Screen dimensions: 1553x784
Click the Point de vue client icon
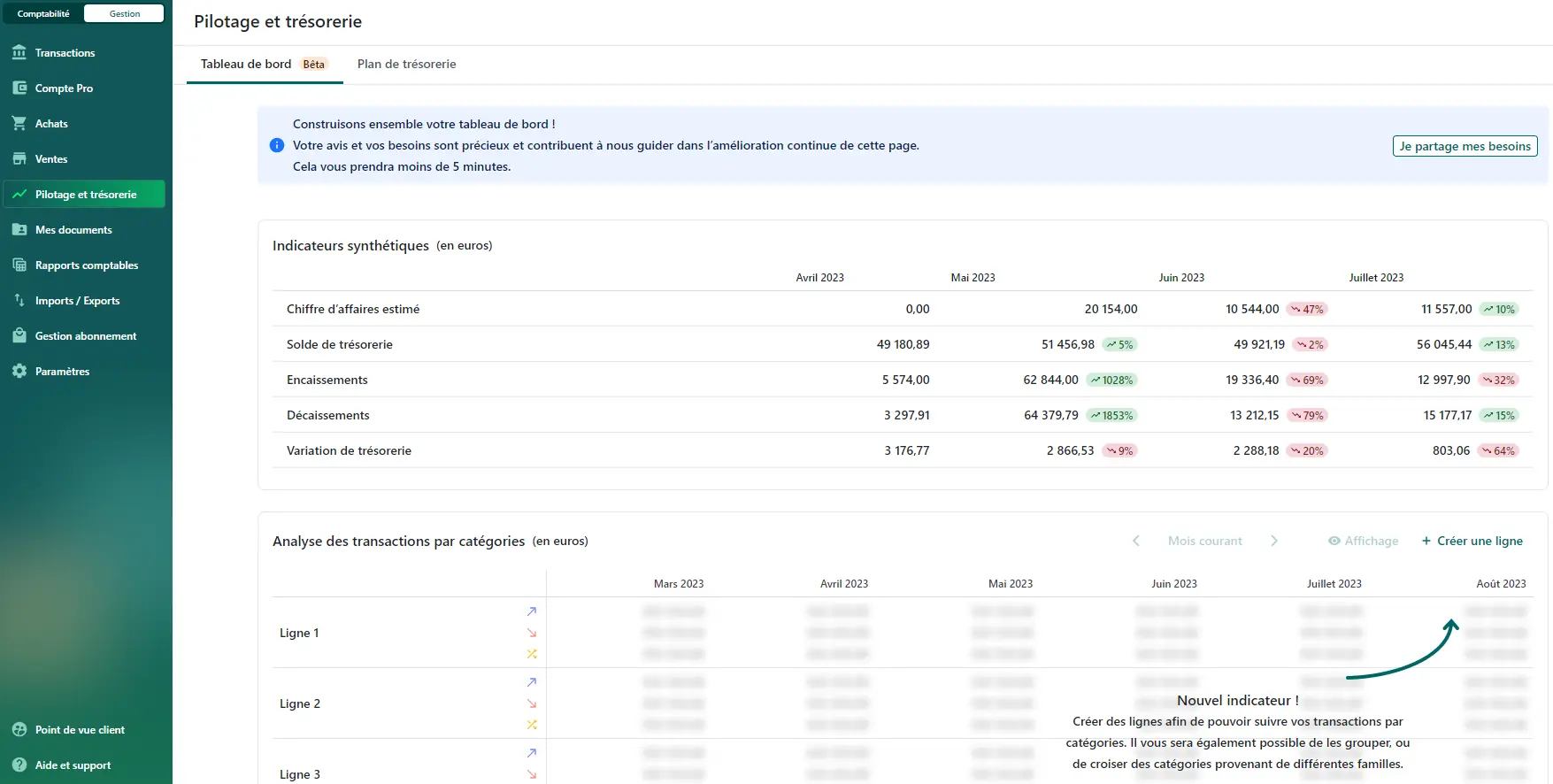[19, 730]
